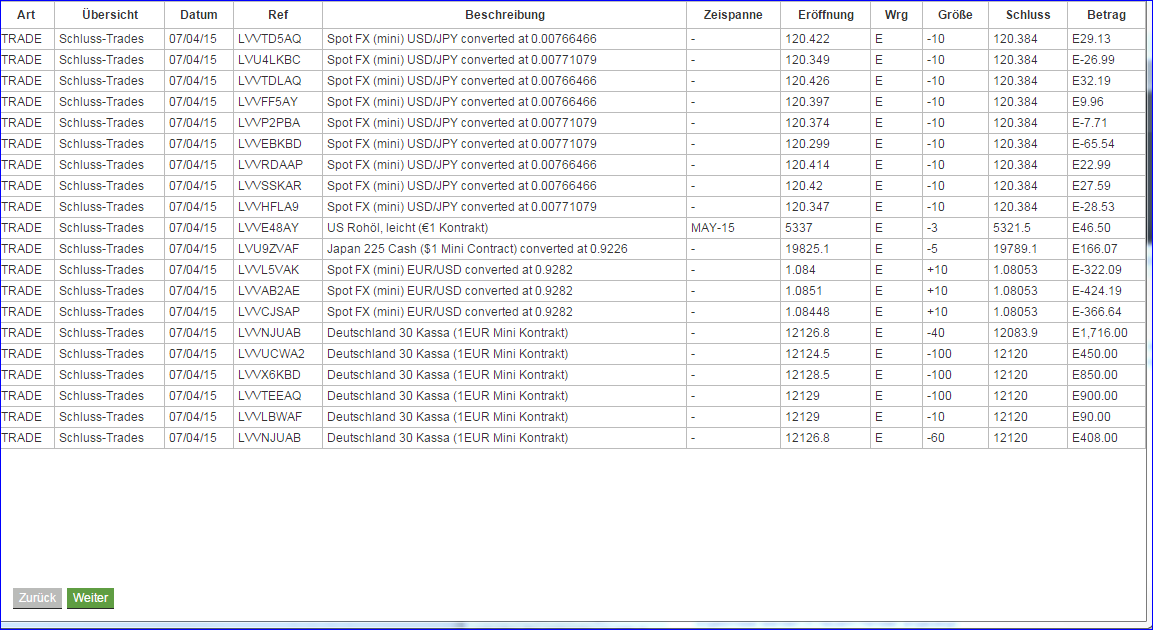Sort table by the Betrag column header

1105,14
